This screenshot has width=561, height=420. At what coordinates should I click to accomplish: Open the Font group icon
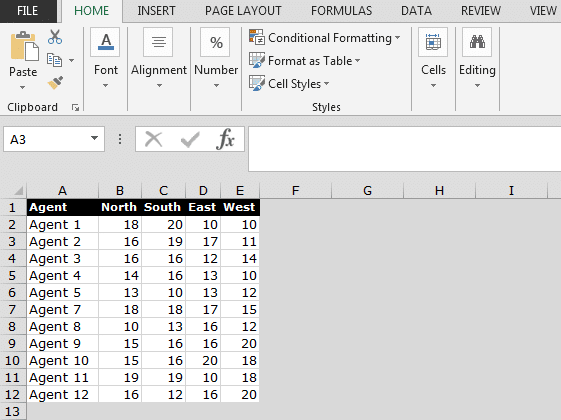pyautogui.click(x=105, y=42)
